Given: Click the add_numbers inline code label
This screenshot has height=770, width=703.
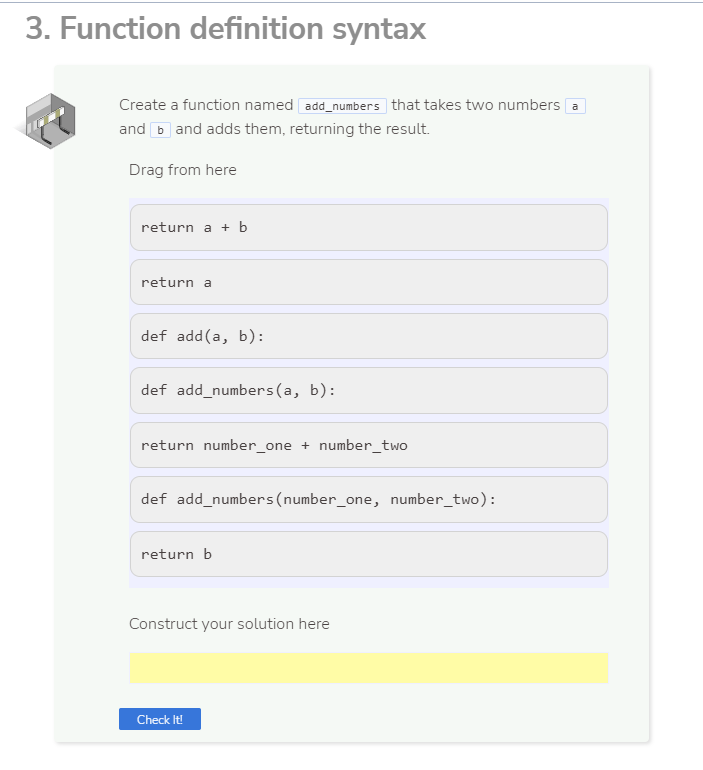Looking at the screenshot, I should click(x=342, y=106).
